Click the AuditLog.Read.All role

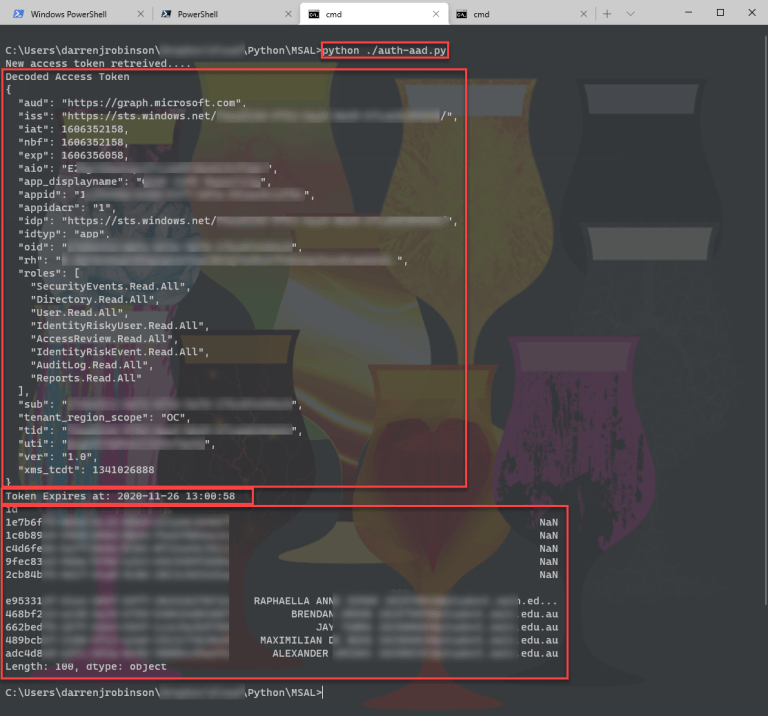pyautogui.click(x=92, y=365)
